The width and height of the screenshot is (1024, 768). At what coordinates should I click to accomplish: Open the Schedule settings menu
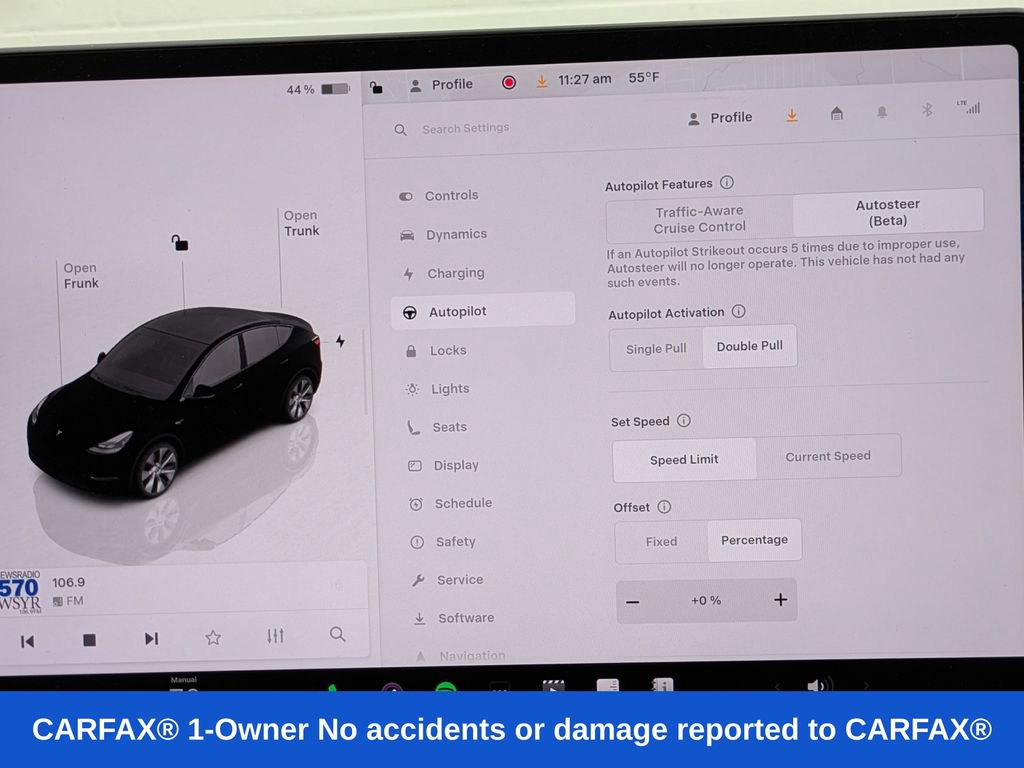pyautogui.click(x=462, y=504)
